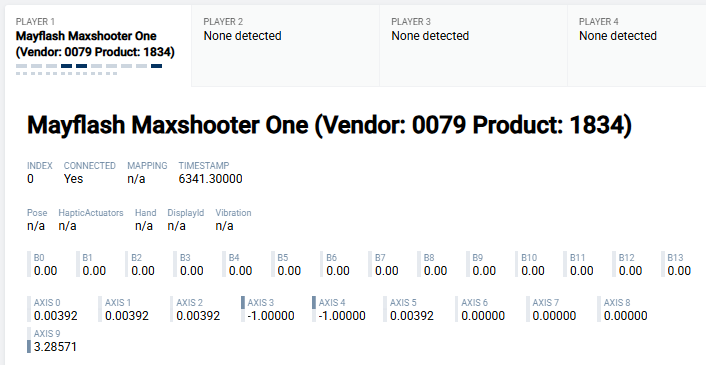Click the B11 button value

point(582,271)
